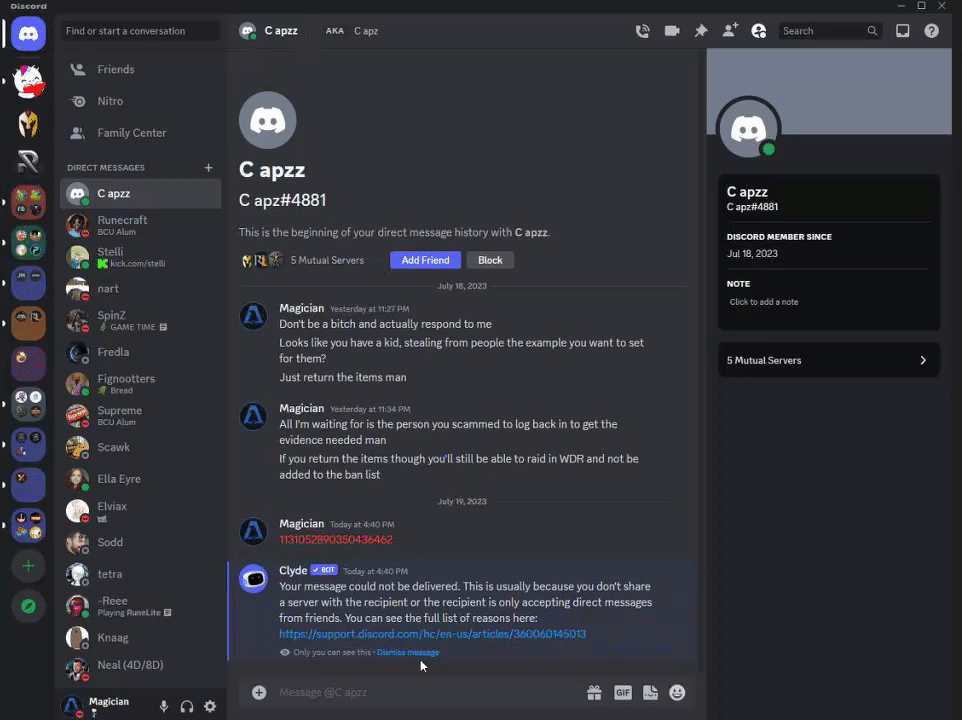The image size is (962, 720).
Task: Show pinned messages icon
Action: (701, 31)
